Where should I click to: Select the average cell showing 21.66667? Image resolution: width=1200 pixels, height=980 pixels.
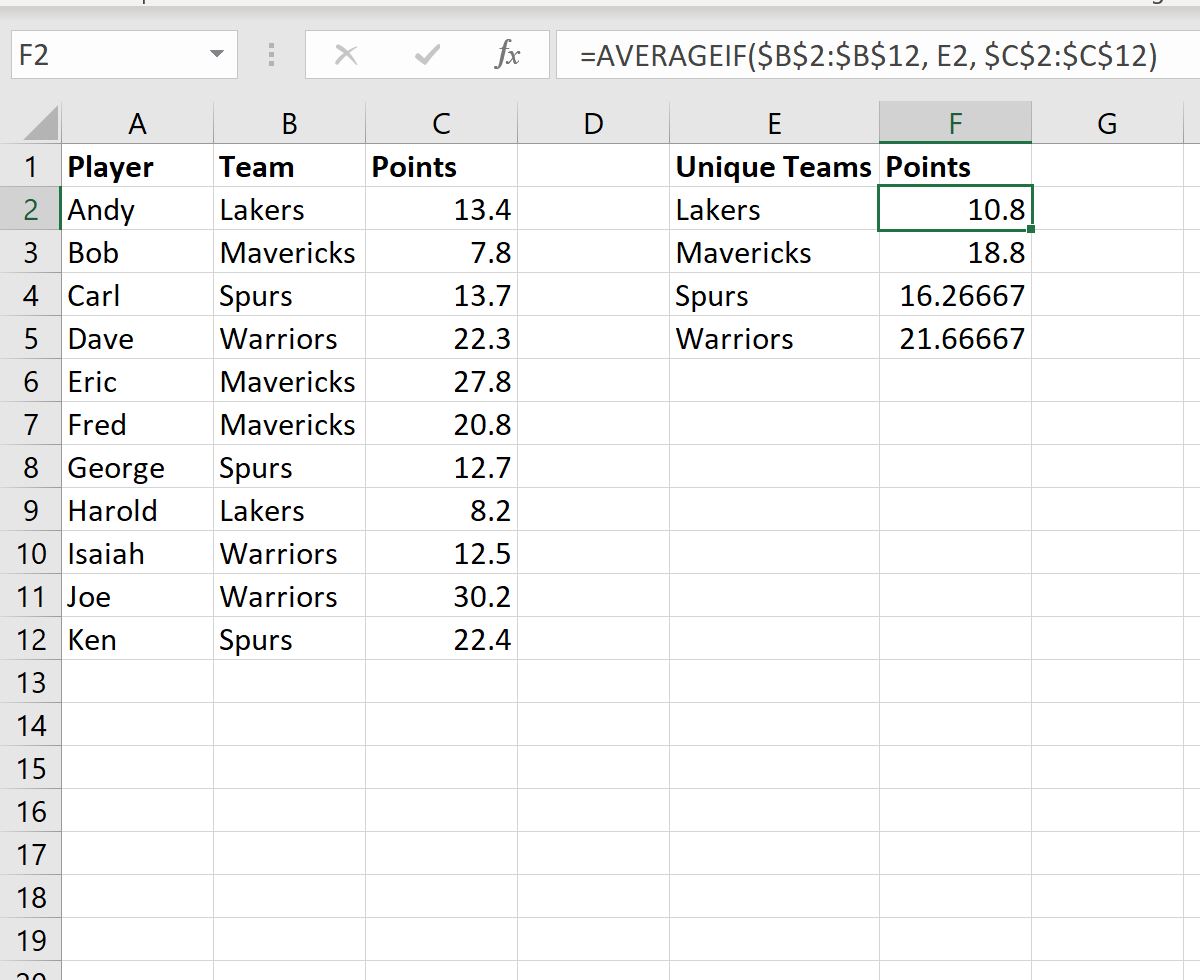coord(955,339)
